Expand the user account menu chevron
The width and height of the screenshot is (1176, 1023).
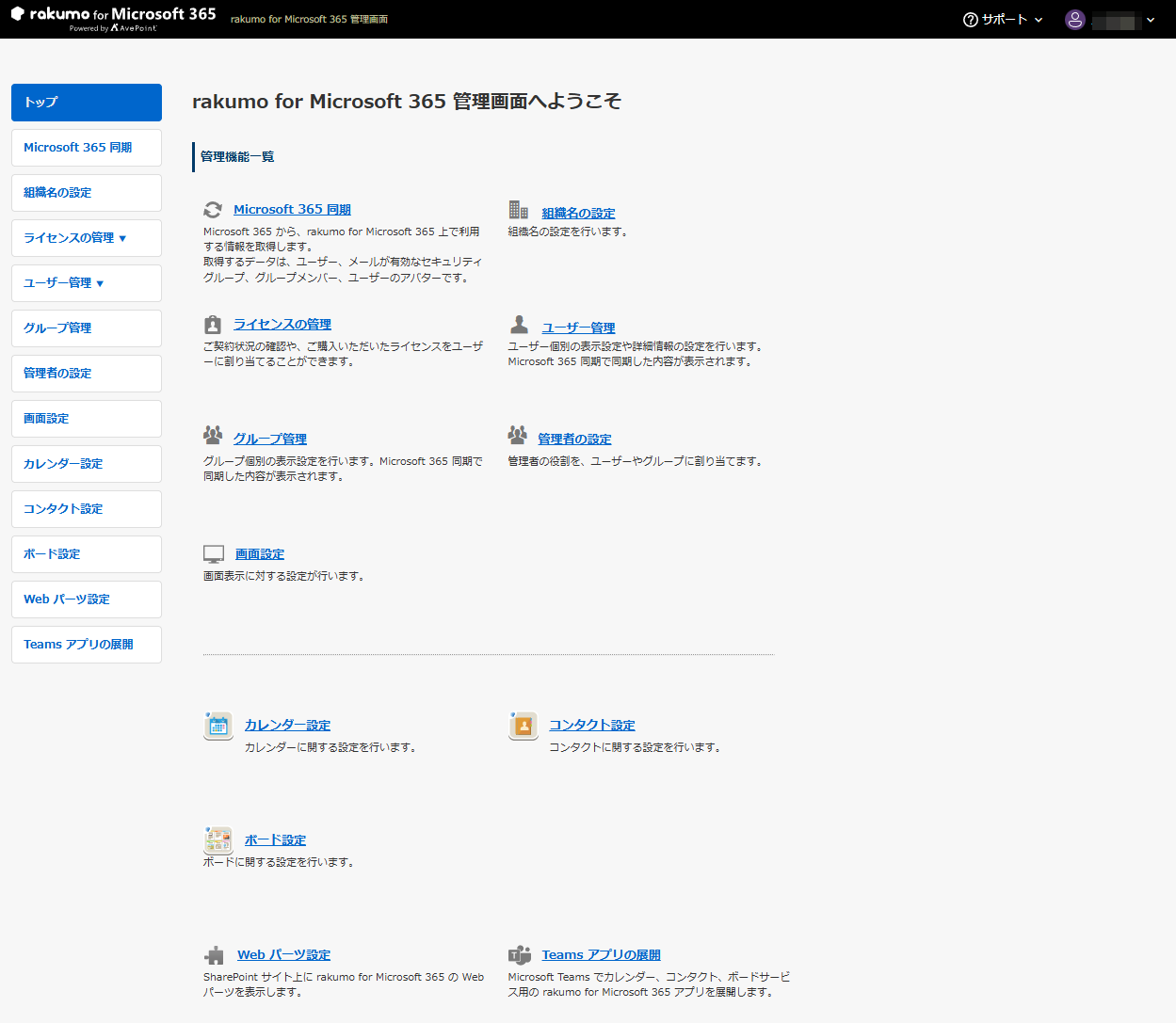[1151, 20]
